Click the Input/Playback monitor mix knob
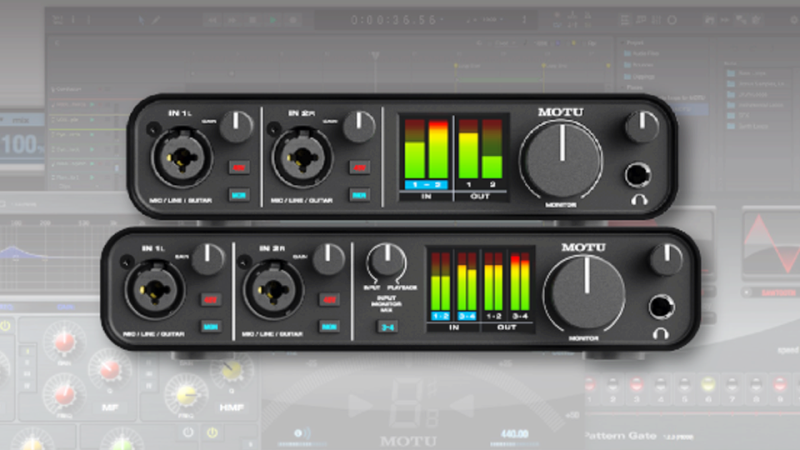 (x=387, y=259)
